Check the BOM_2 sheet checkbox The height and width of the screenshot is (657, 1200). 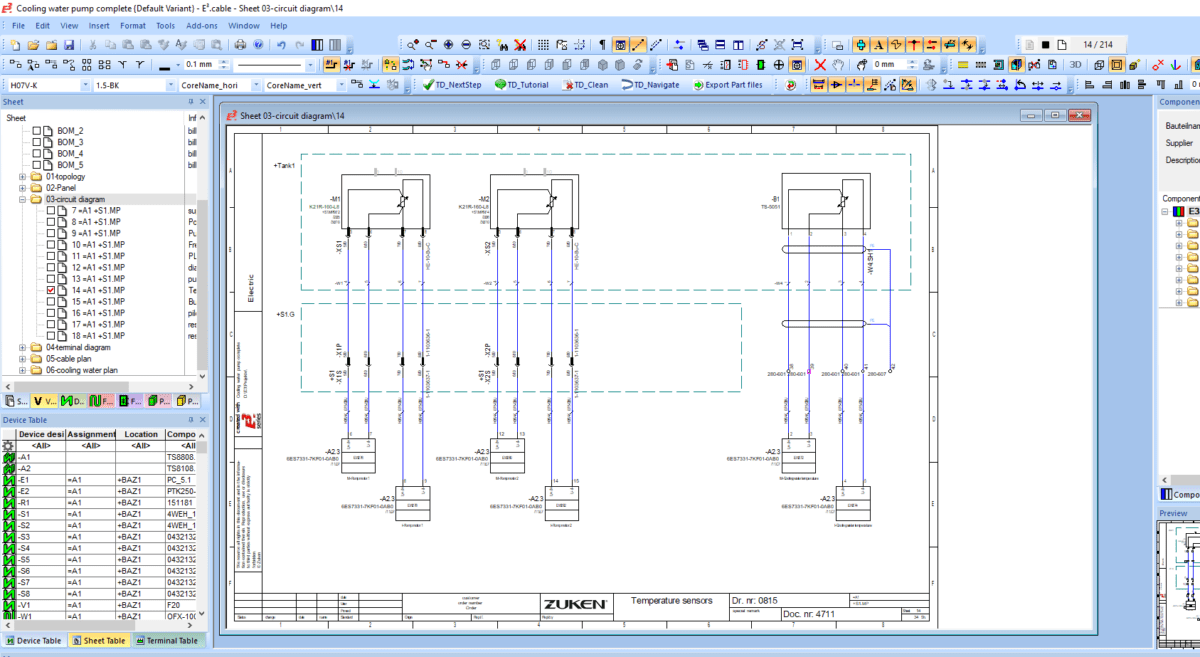point(38,131)
